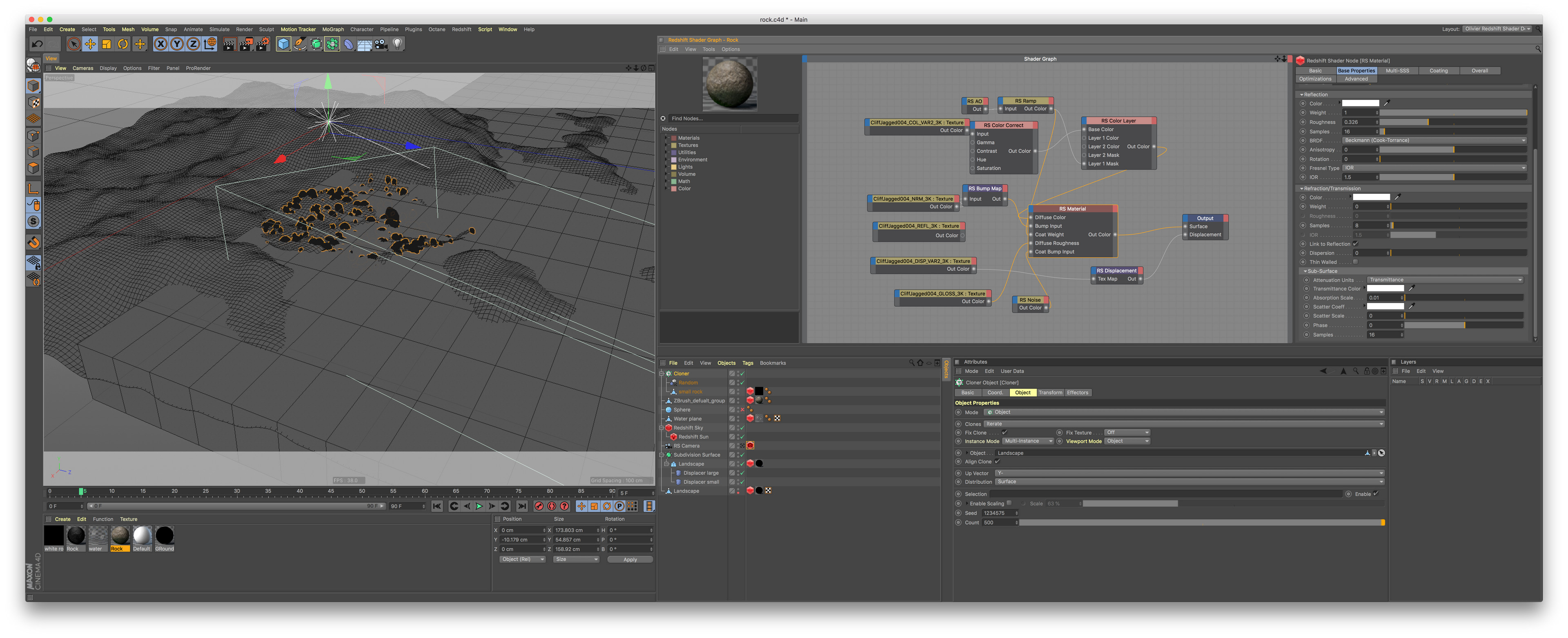Toggle Enable Scaling checkbox
The image size is (1568, 638).
[x=1009, y=503]
